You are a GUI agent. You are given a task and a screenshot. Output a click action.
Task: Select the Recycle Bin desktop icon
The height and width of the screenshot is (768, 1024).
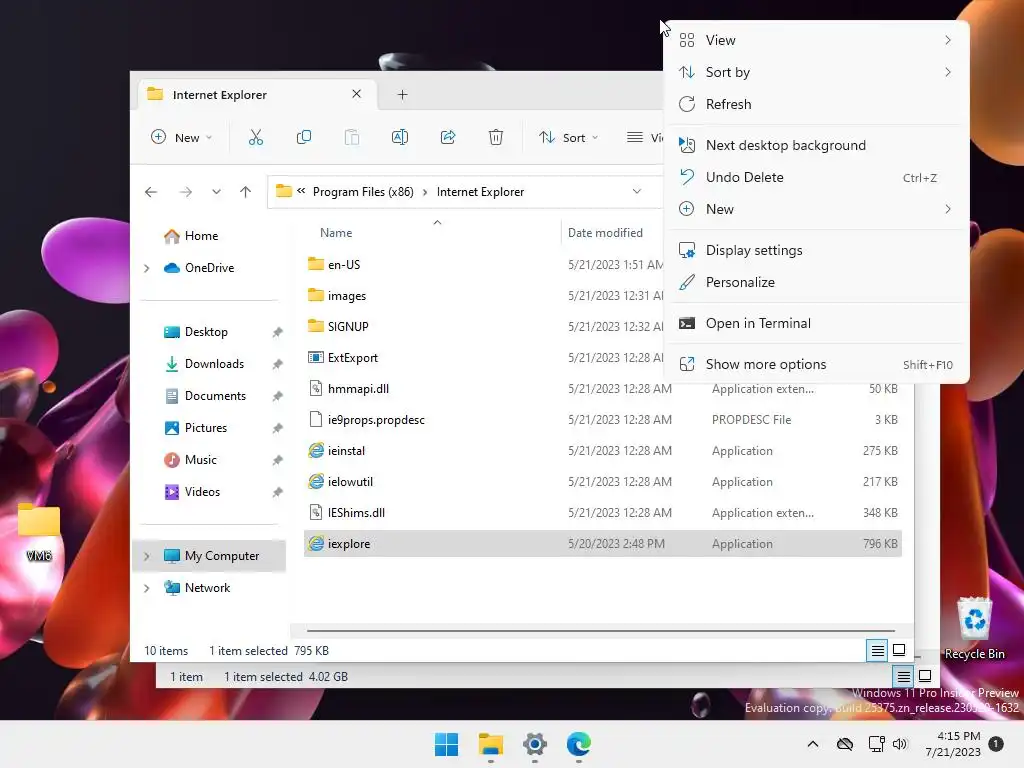pyautogui.click(x=974, y=628)
